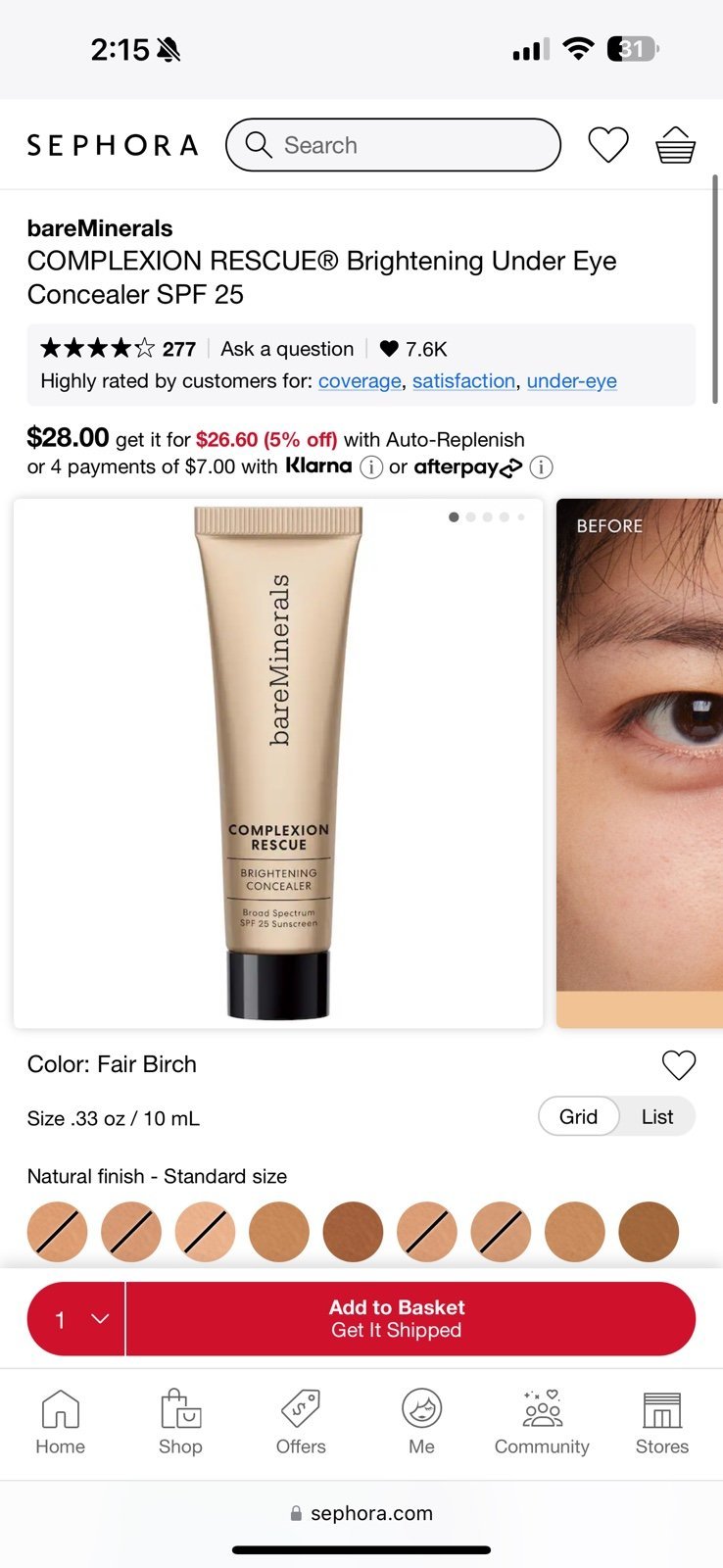Open the Loves heart icon in header
This screenshot has width=723, height=1568.
tap(607, 145)
